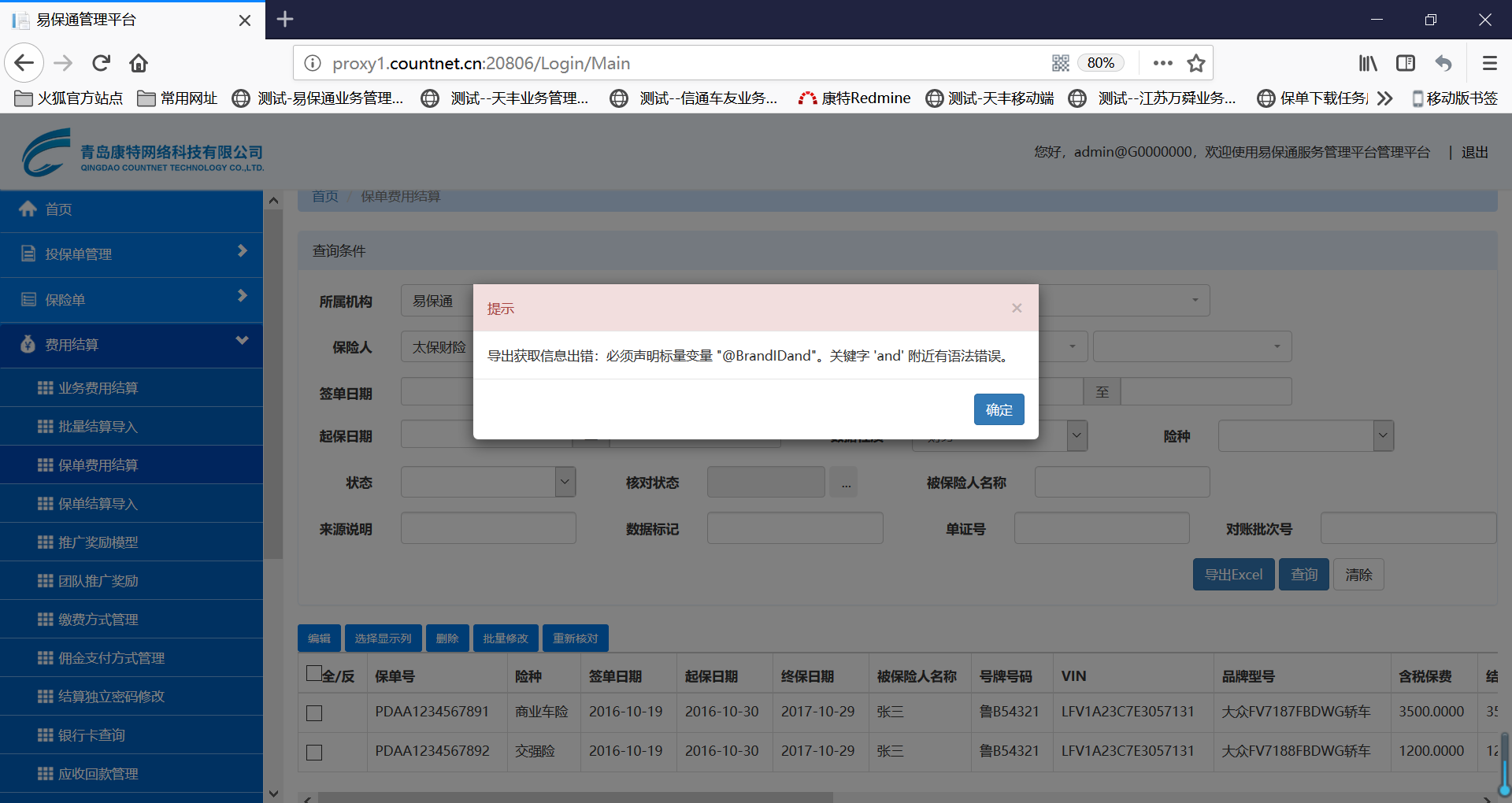Open the page QR code icon
Viewport: 1512px width, 803px height.
pyautogui.click(x=1060, y=63)
